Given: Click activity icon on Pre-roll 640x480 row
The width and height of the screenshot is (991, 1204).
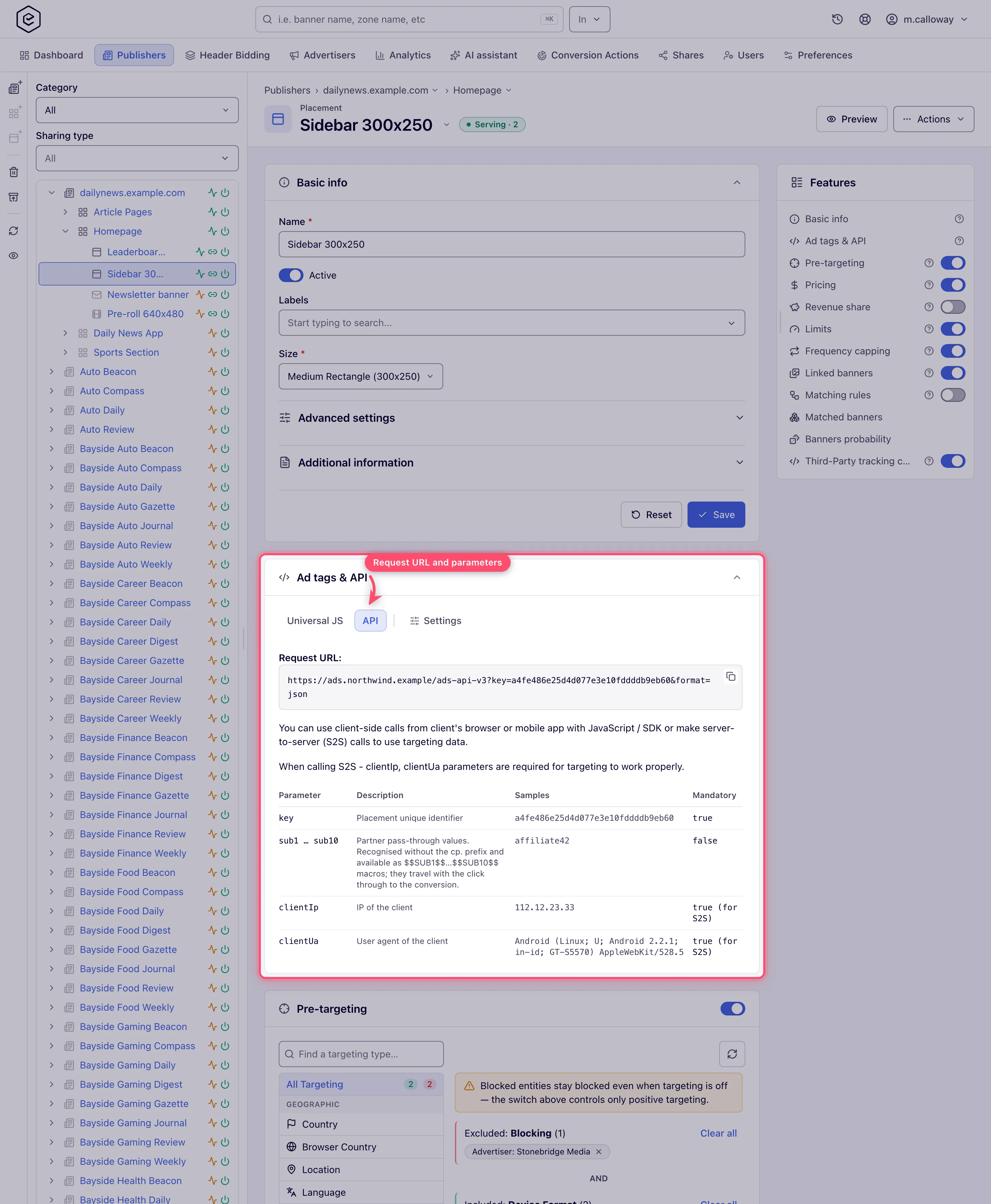Looking at the screenshot, I should point(200,314).
